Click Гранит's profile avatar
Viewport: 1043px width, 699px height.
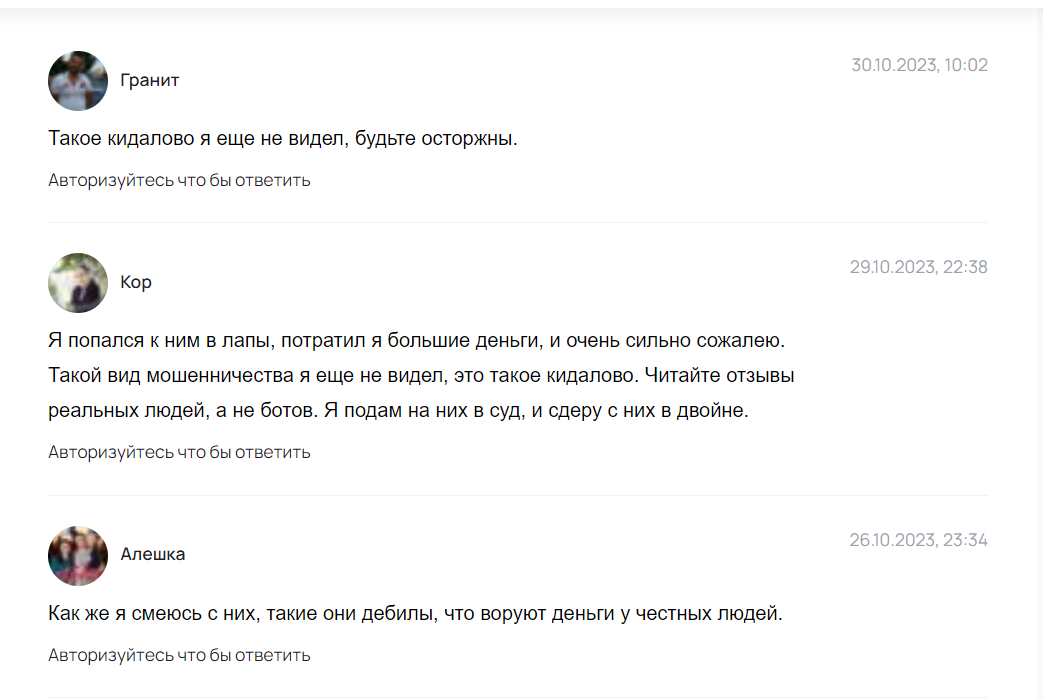77,80
